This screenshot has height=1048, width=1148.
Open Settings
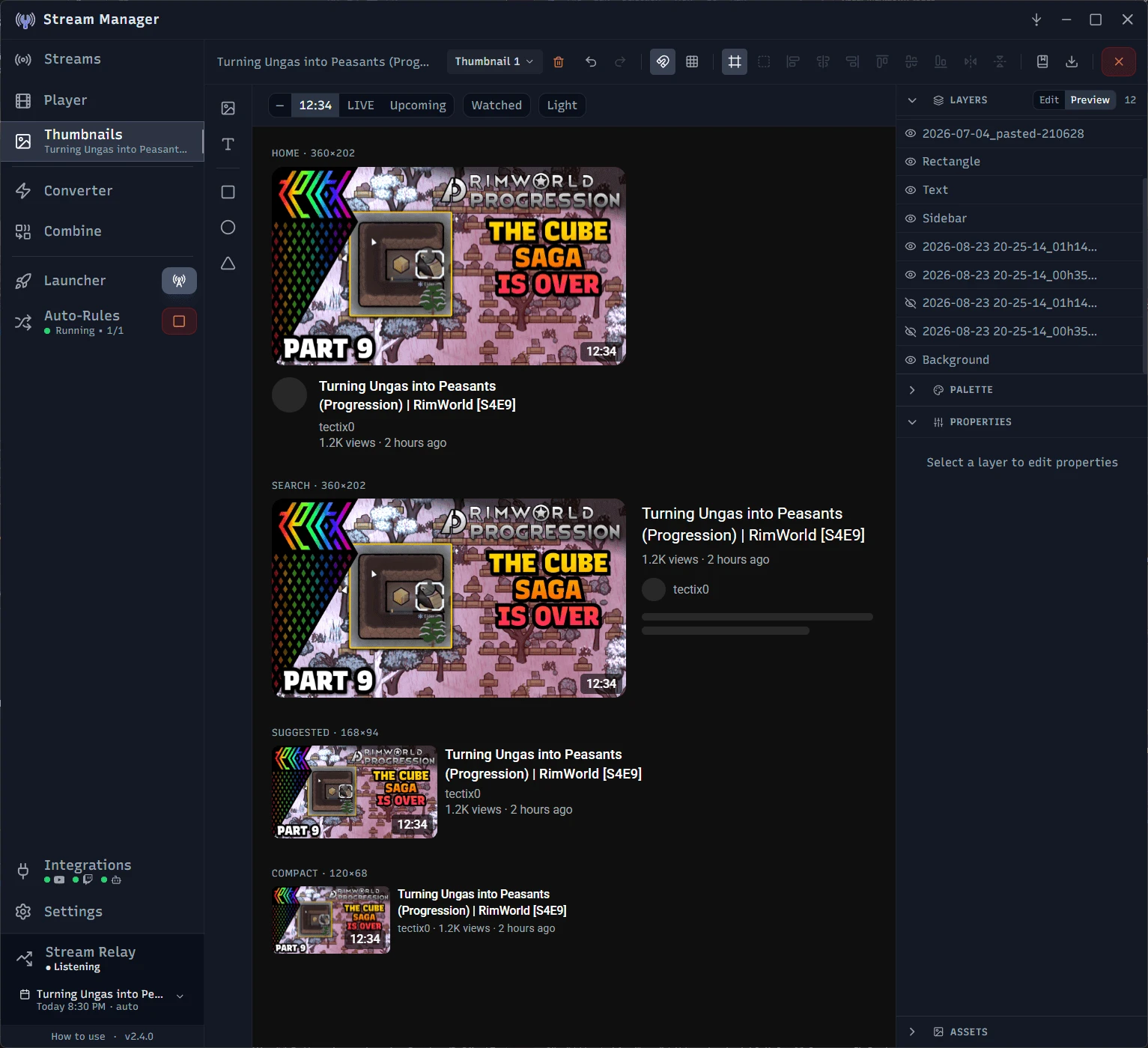point(102,912)
